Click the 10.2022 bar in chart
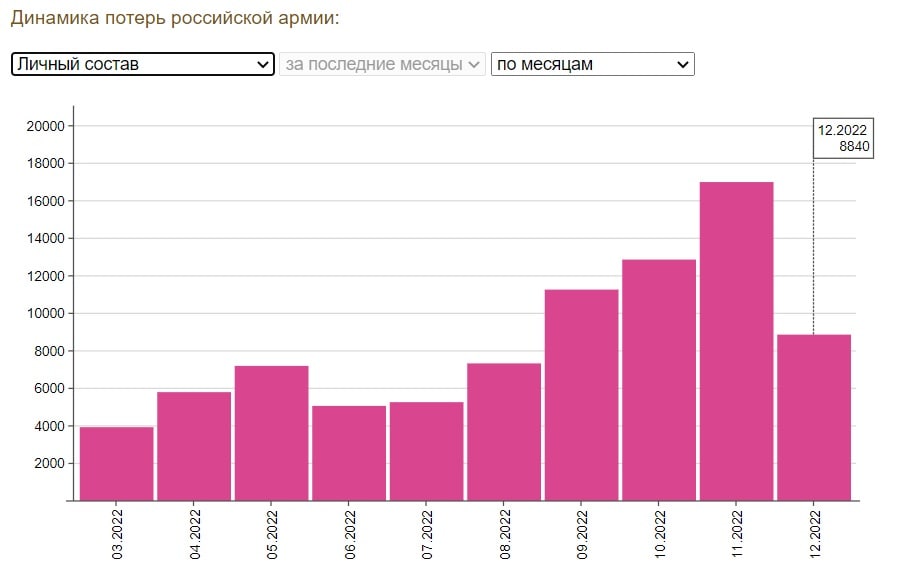 pyautogui.click(x=659, y=380)
